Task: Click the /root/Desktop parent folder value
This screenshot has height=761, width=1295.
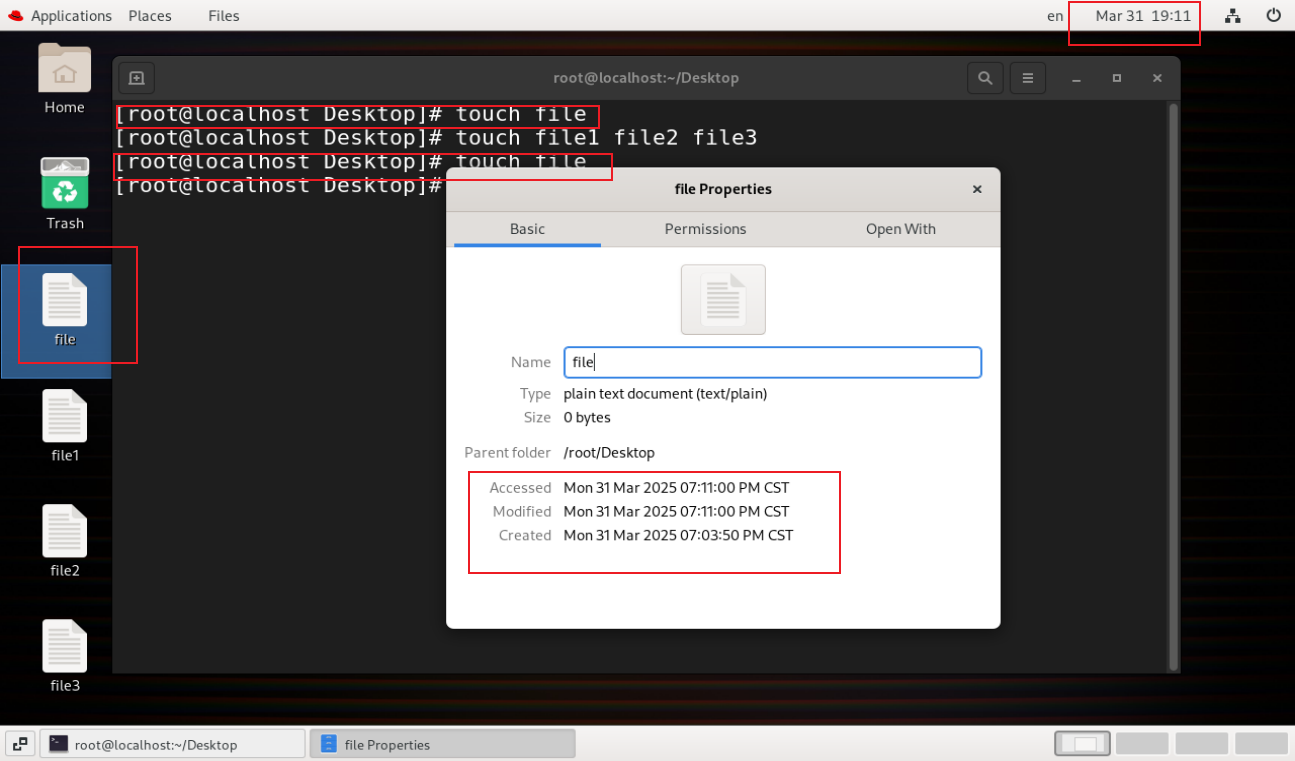Action: click(609, 453)
